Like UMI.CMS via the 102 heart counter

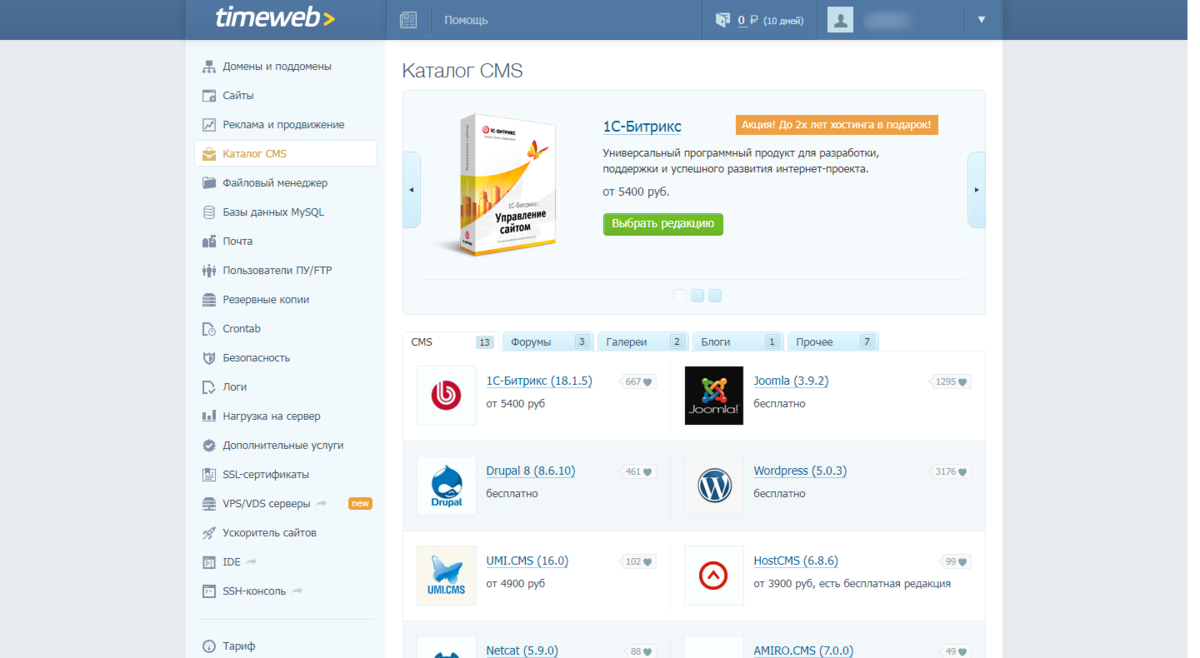point(638,562)
